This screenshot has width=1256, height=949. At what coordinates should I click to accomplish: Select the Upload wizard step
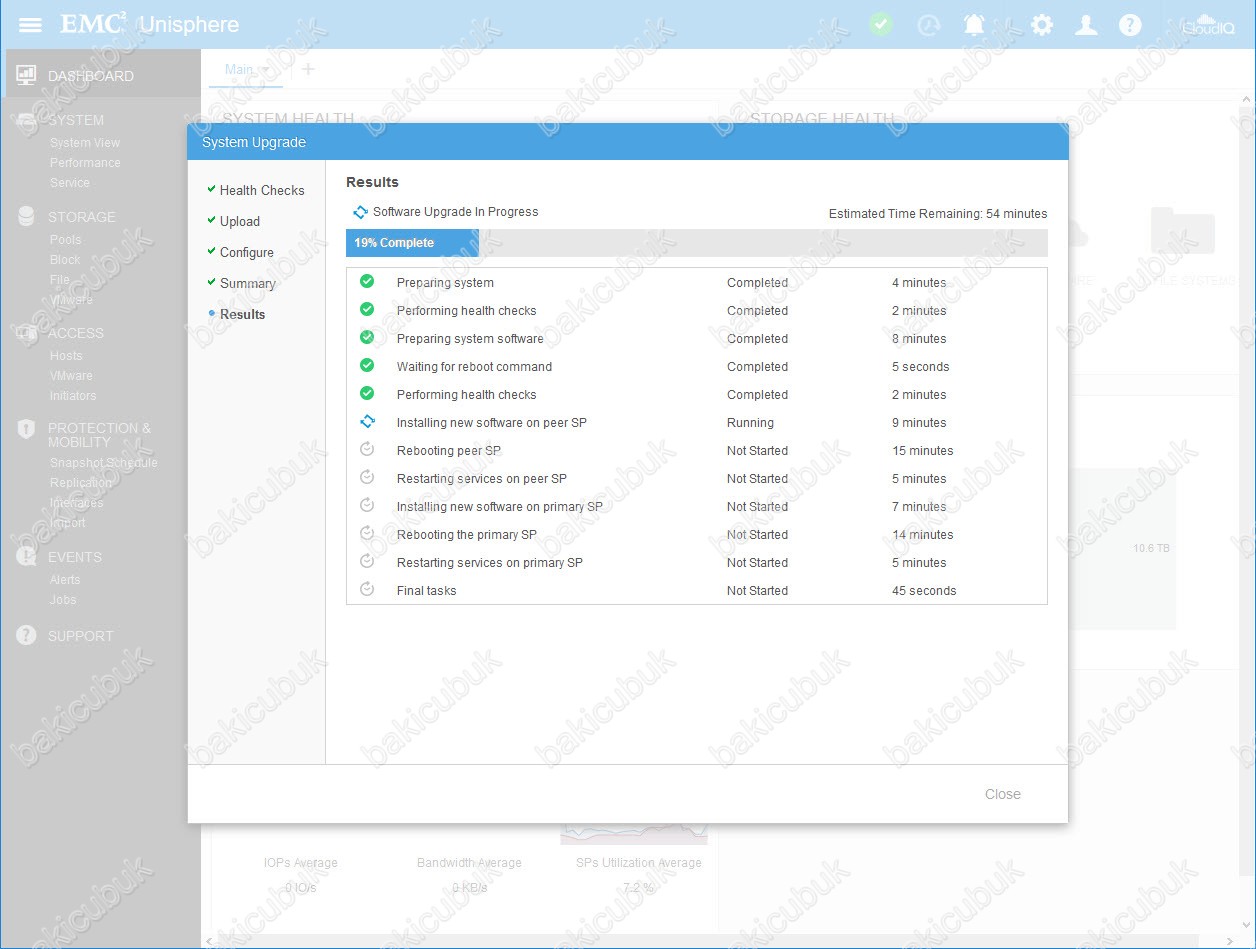(x=239, y=221)
